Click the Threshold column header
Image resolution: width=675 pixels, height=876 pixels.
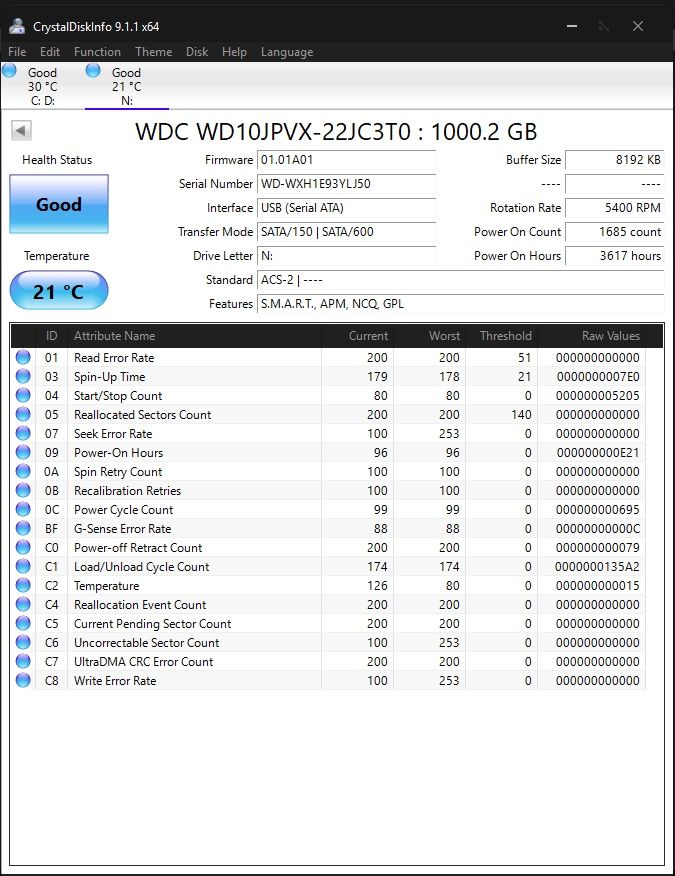(502, 336)
